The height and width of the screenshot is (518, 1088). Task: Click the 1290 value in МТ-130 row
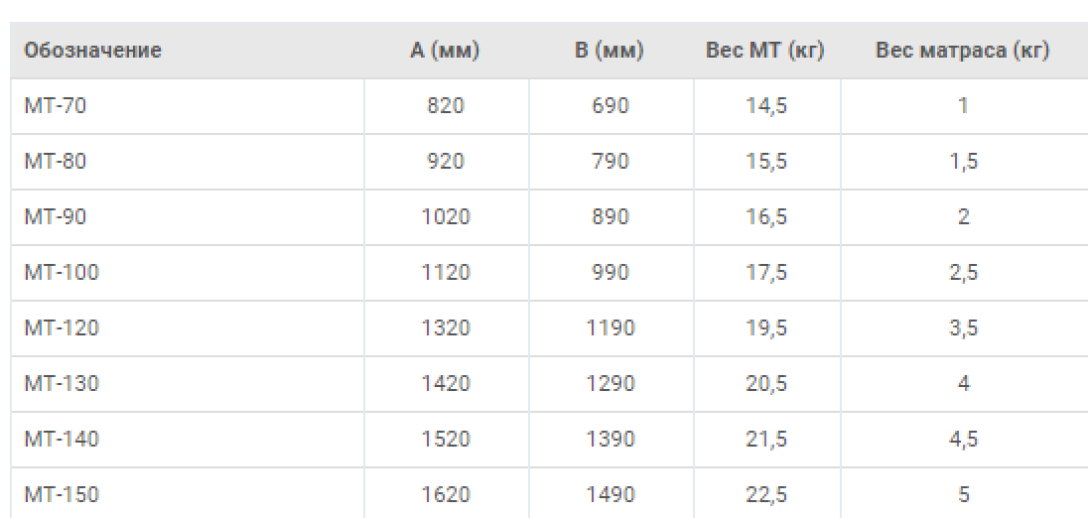609,383
